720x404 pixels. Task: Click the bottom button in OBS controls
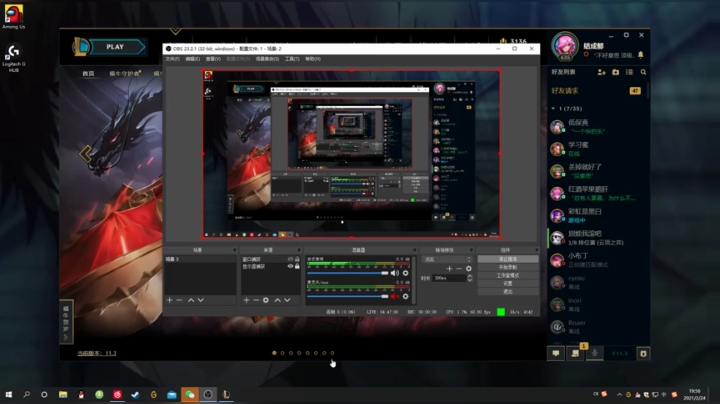[508, 292]
